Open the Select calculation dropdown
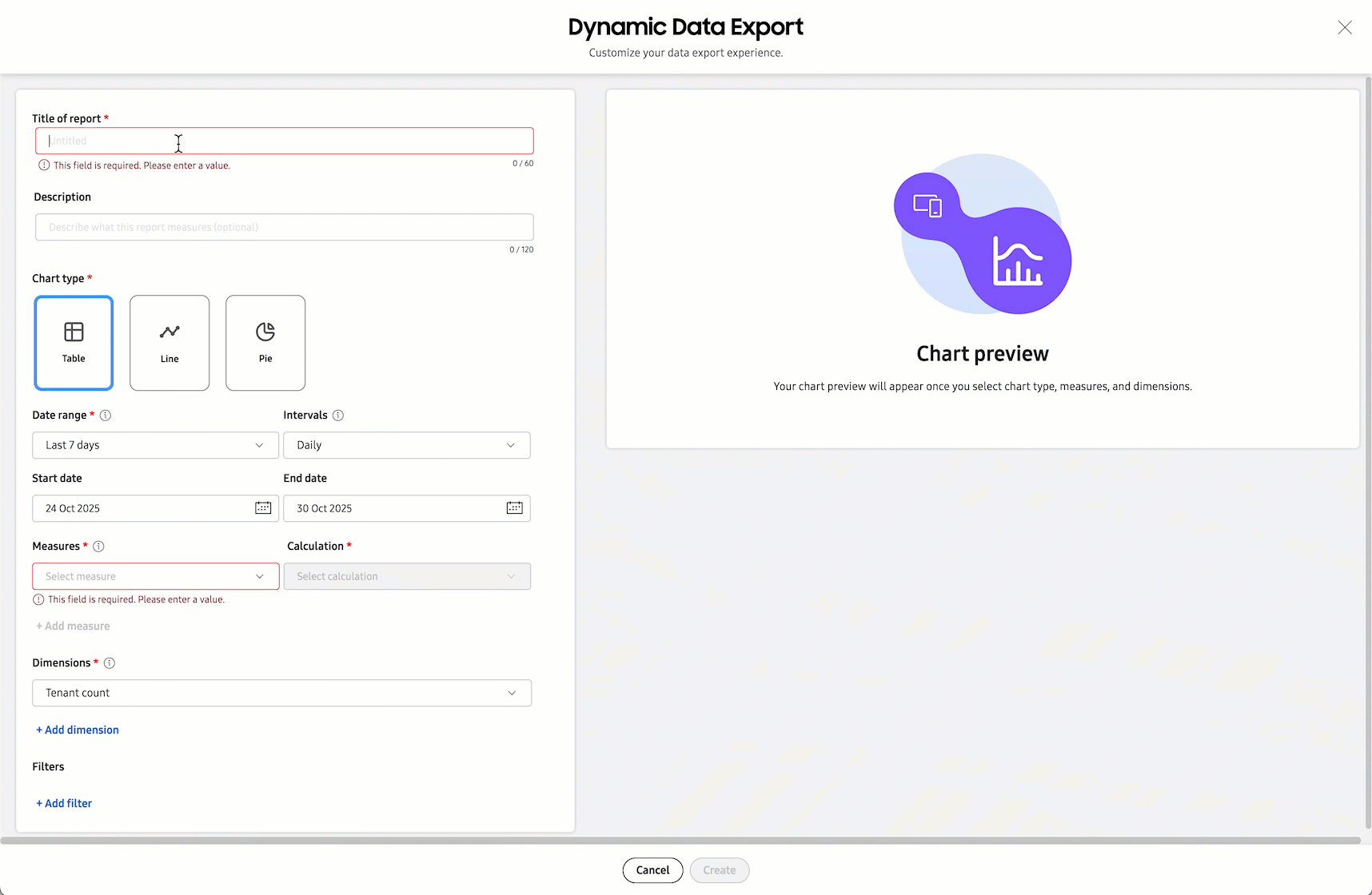 tap(407, 575)
